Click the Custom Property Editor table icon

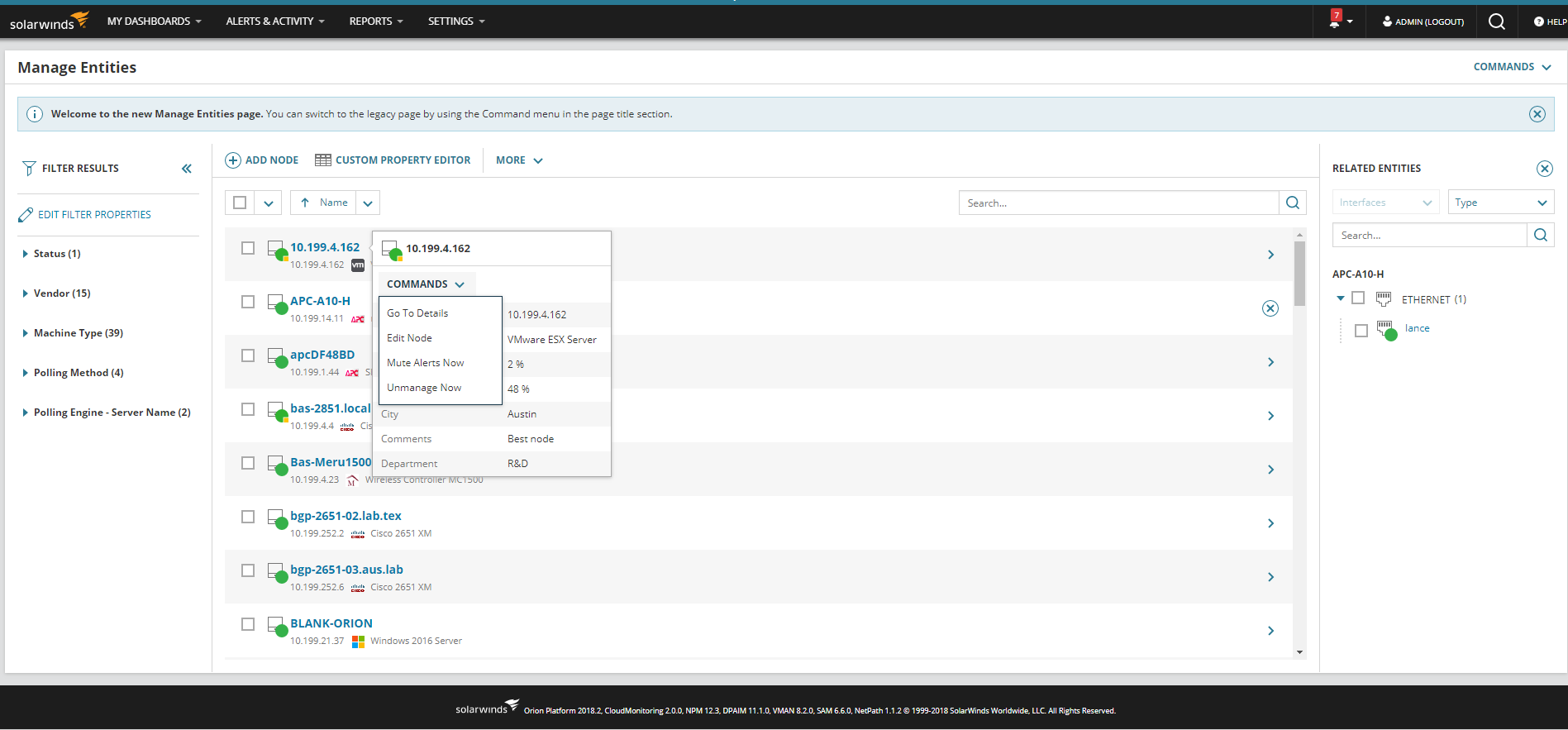tap(323, 160)
